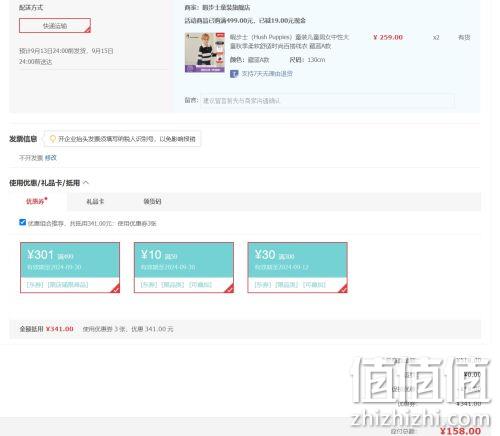Click the lightbulb tip icon beside 发票信息
This screenshot has width=500, height=436.
point(52,139)
